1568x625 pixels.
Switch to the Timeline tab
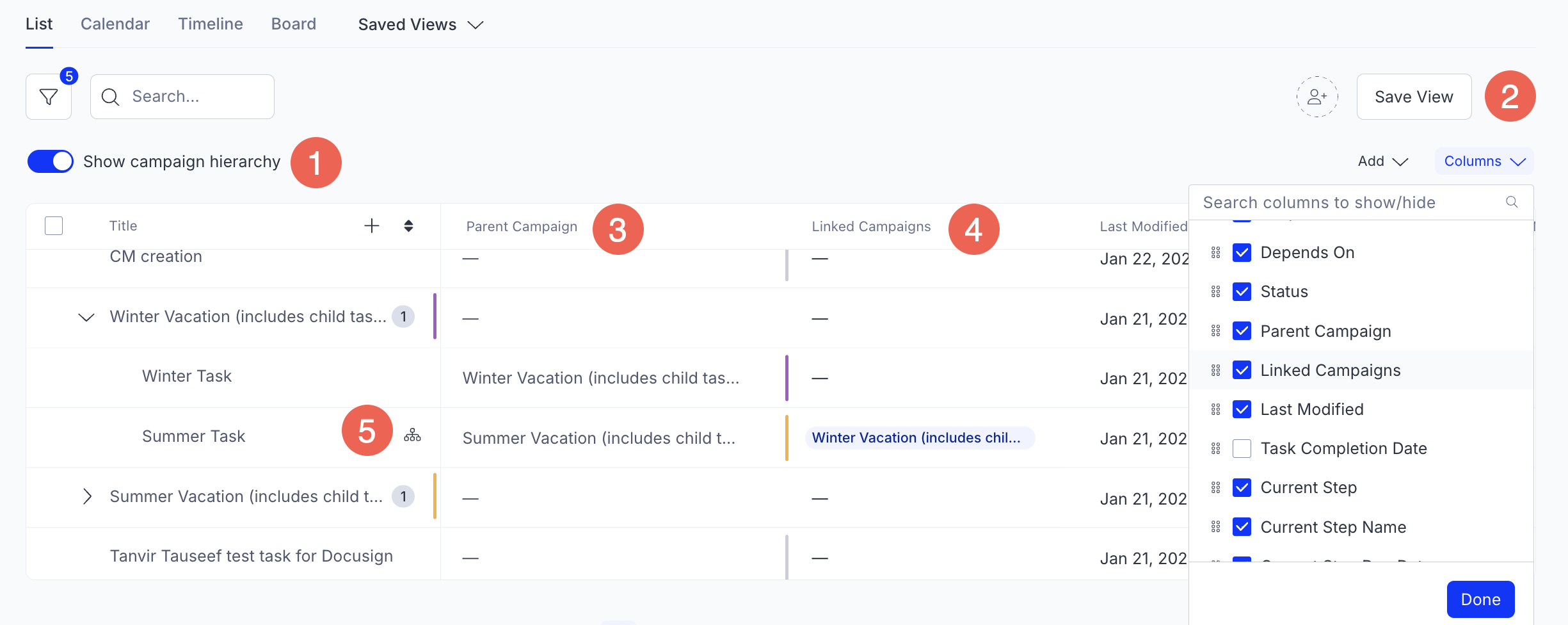pyautogui.click(x=211, y=24)
